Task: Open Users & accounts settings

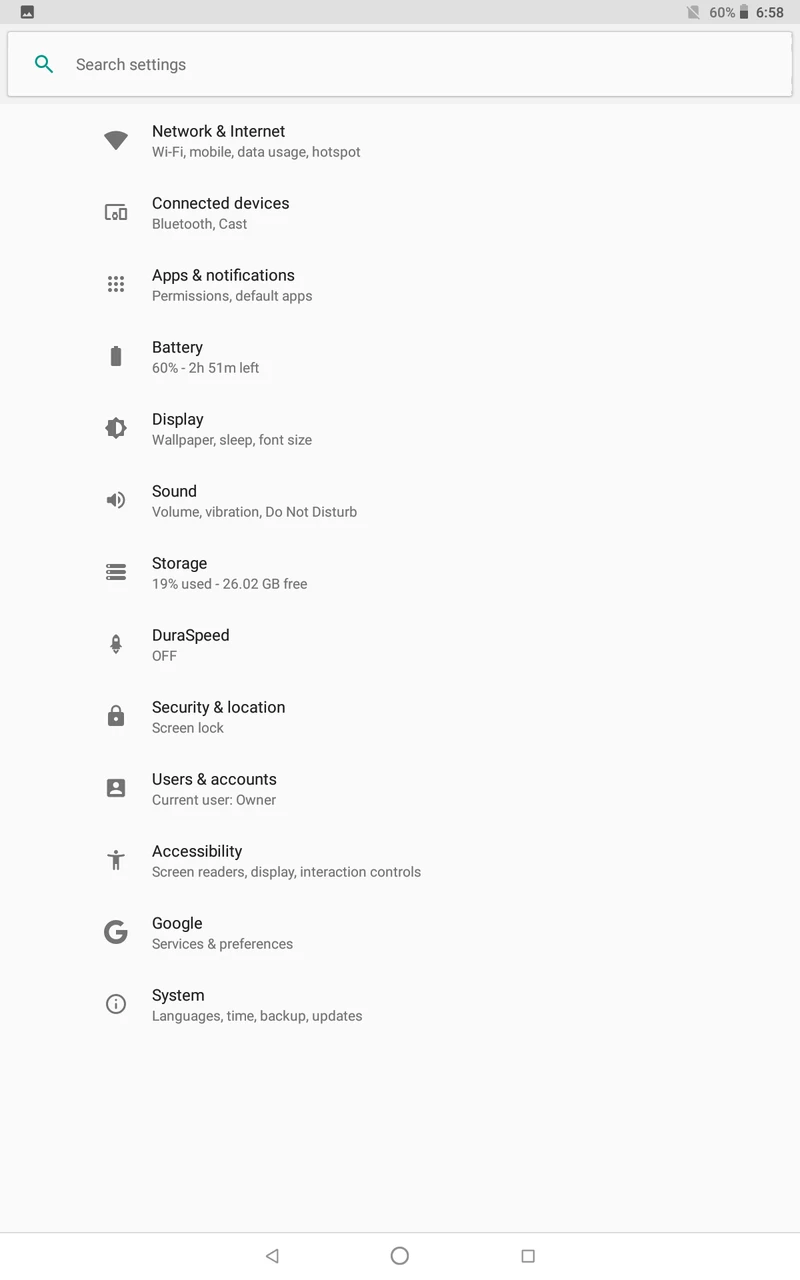Action: point(214,788)
